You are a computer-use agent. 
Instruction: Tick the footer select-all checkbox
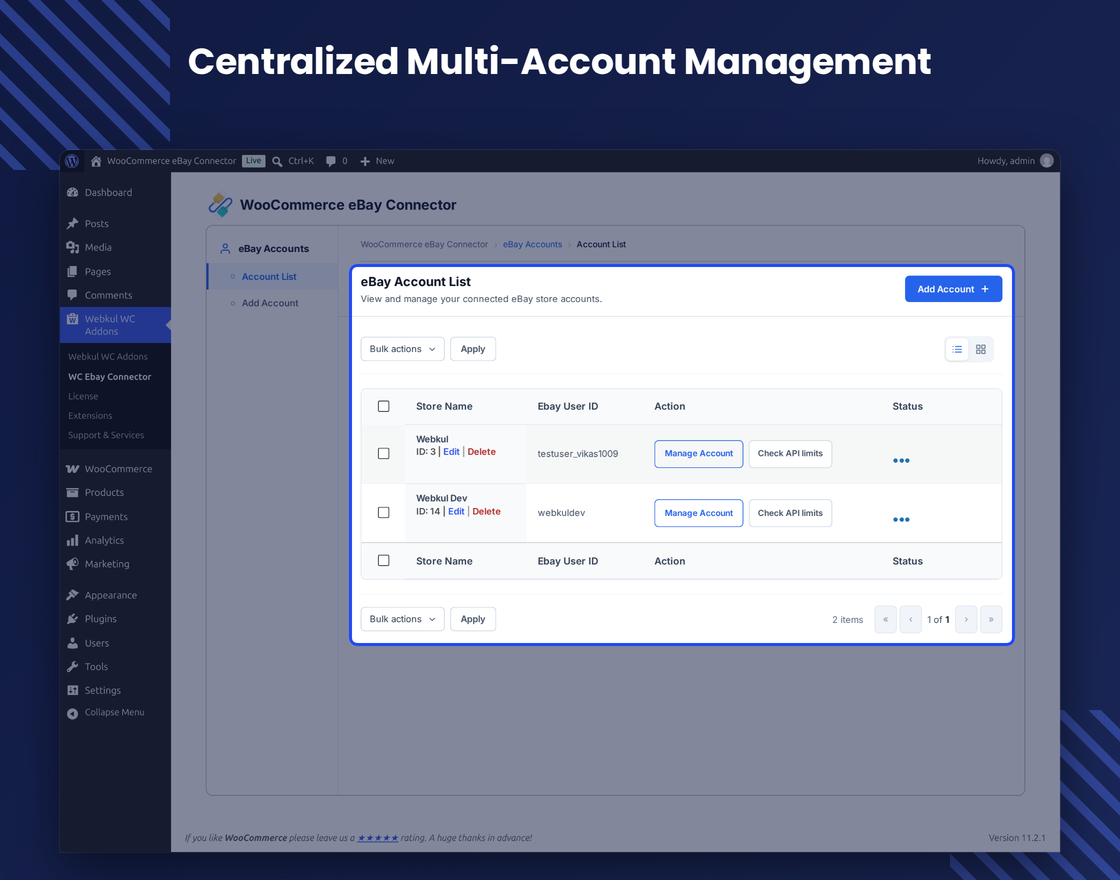coord(384,561)
